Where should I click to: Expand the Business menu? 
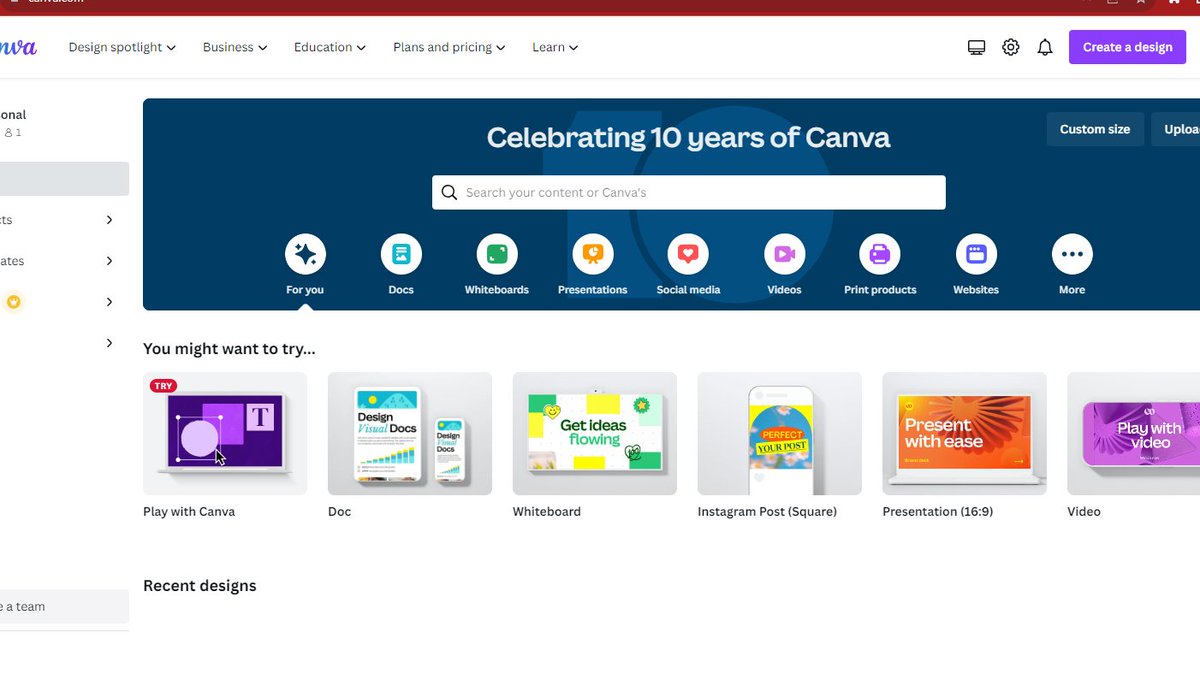[235, 47]
